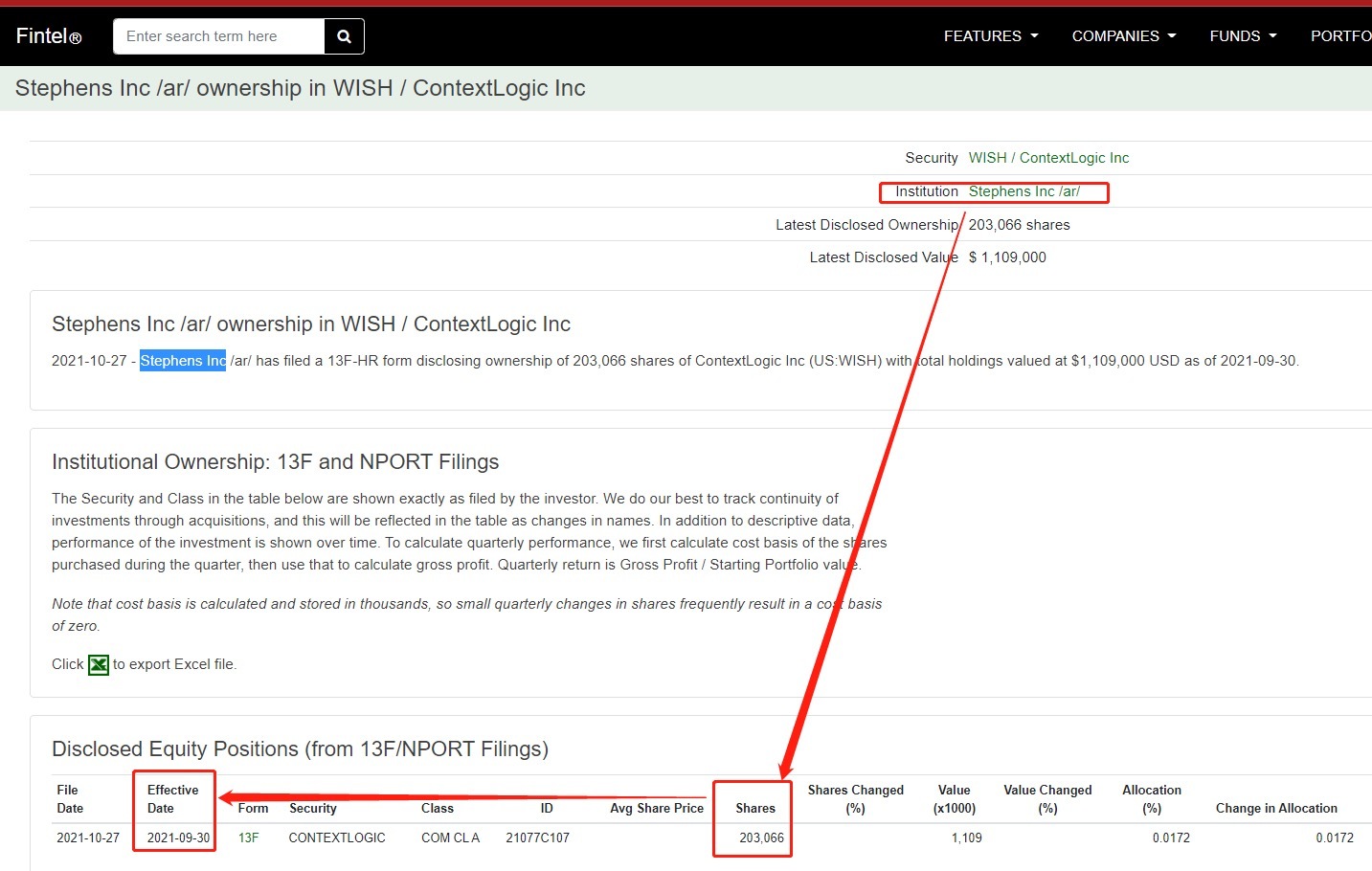The width and height of the screenshot is (1372, 871).
Task: Click the Change in Allocation column header
Action: [1276, 808]
